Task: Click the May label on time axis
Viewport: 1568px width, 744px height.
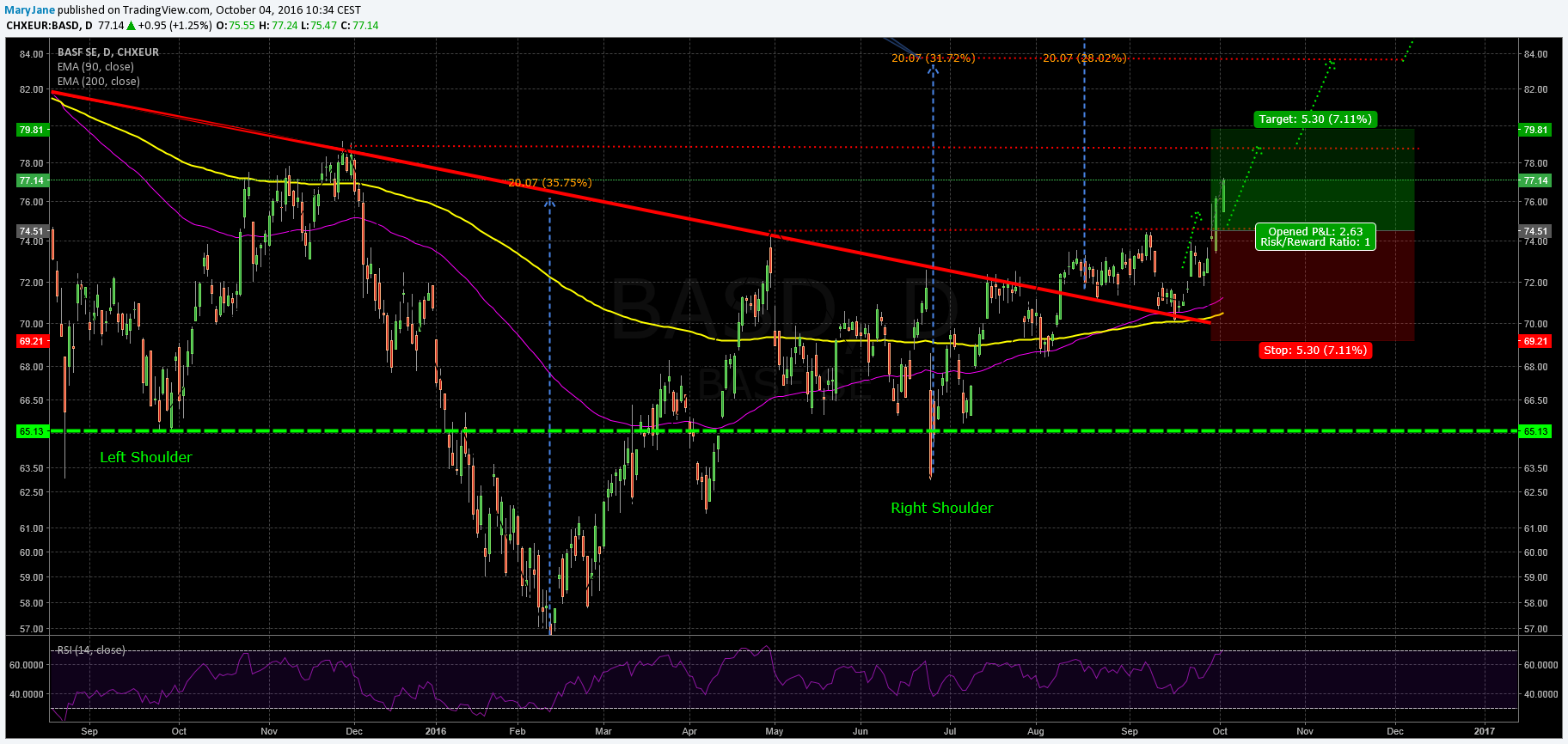Action: 775,732
